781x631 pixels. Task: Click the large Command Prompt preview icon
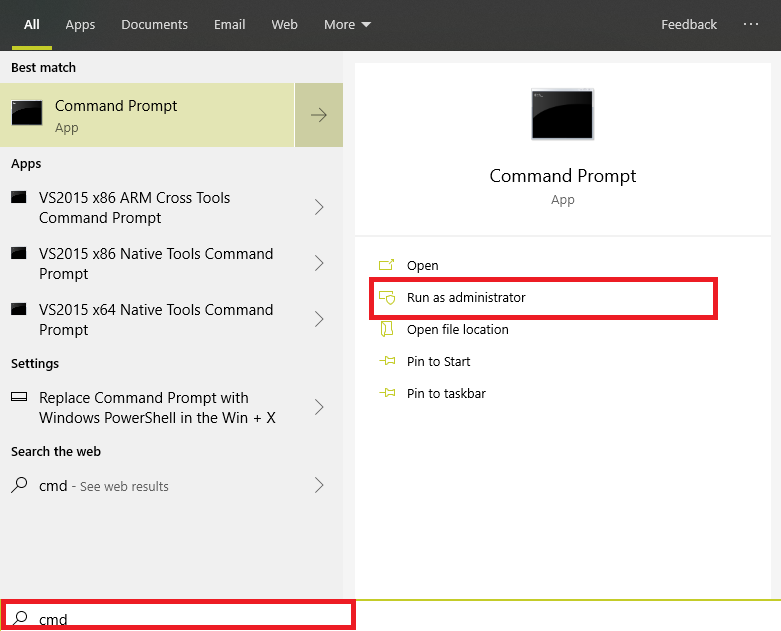tap(562, 114)
